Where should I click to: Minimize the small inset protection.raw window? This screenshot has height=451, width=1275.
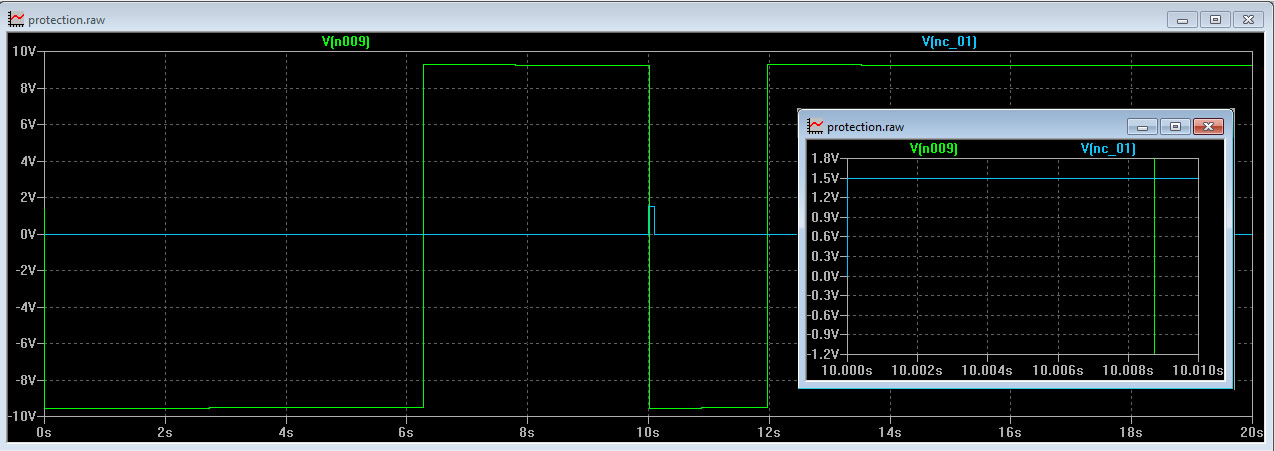pos(1142,126)
